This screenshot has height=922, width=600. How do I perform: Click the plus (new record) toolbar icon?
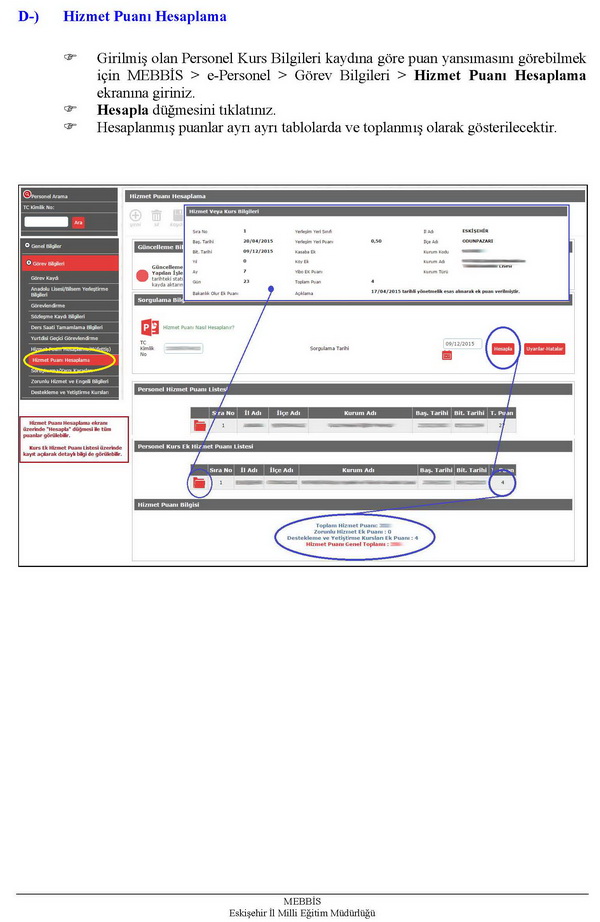[x=135, y=215]
